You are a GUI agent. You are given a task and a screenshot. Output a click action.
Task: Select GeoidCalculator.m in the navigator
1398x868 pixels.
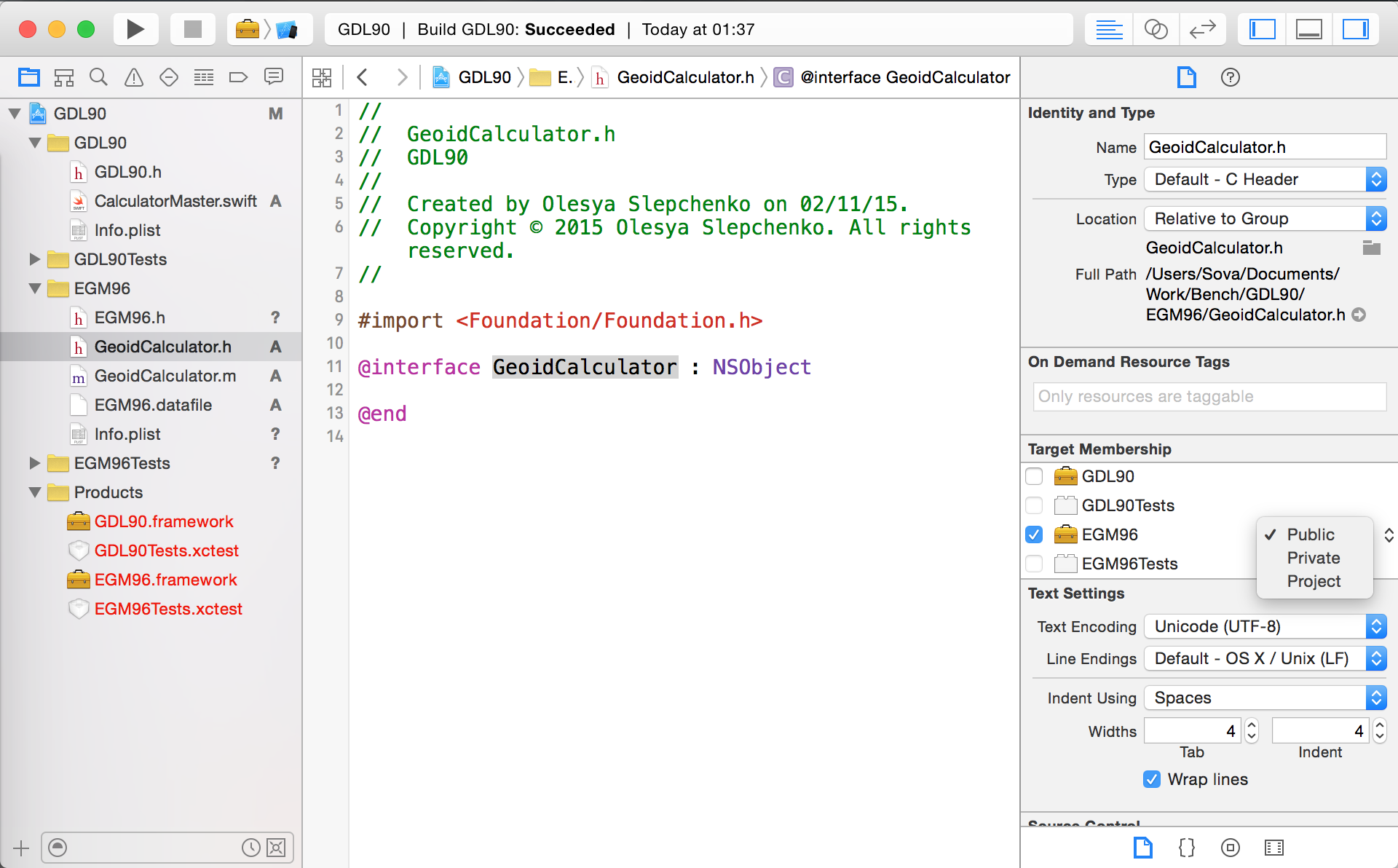(x=165, y=376)
